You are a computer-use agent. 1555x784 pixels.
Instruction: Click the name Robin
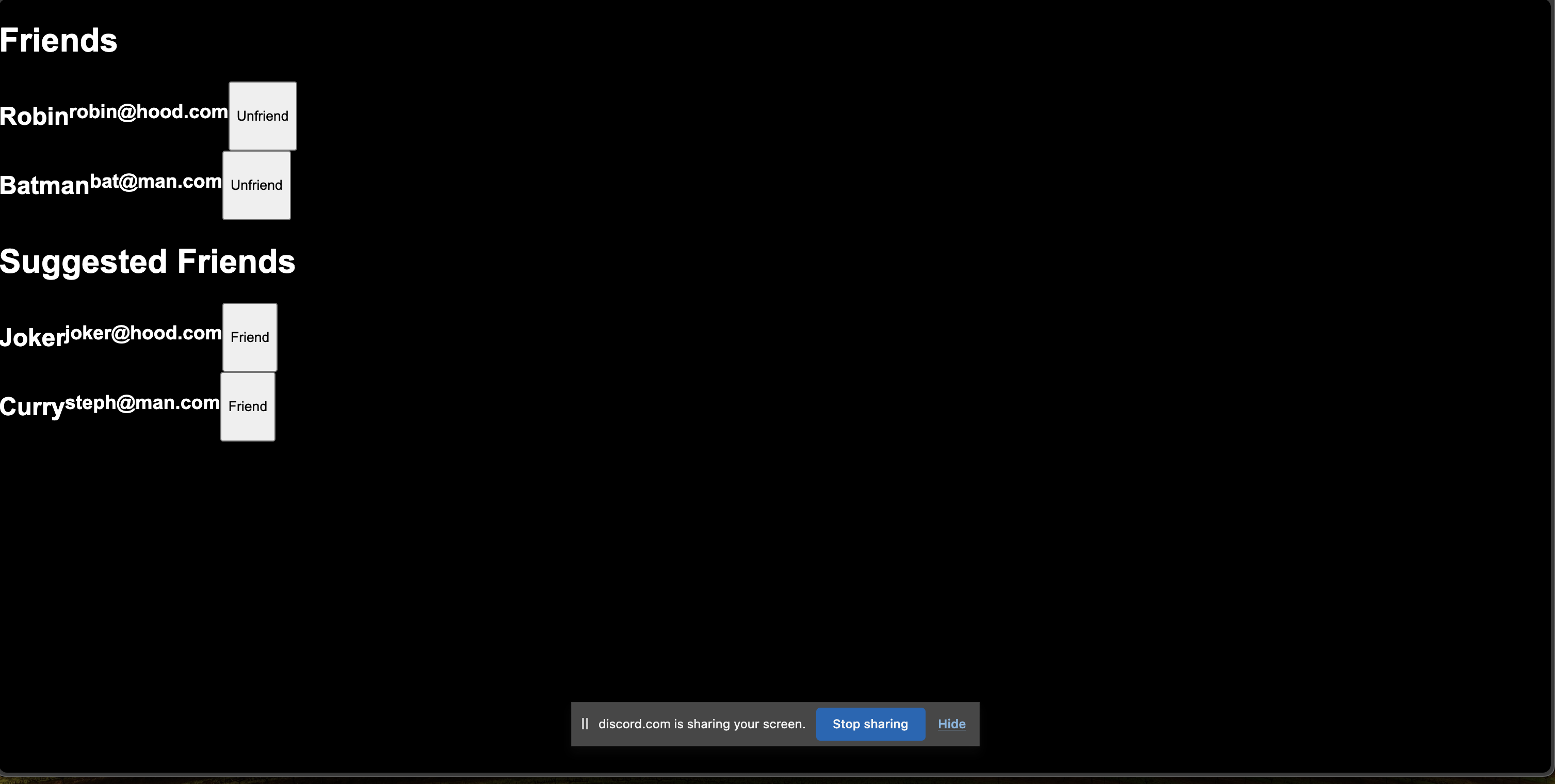point(34,117)
